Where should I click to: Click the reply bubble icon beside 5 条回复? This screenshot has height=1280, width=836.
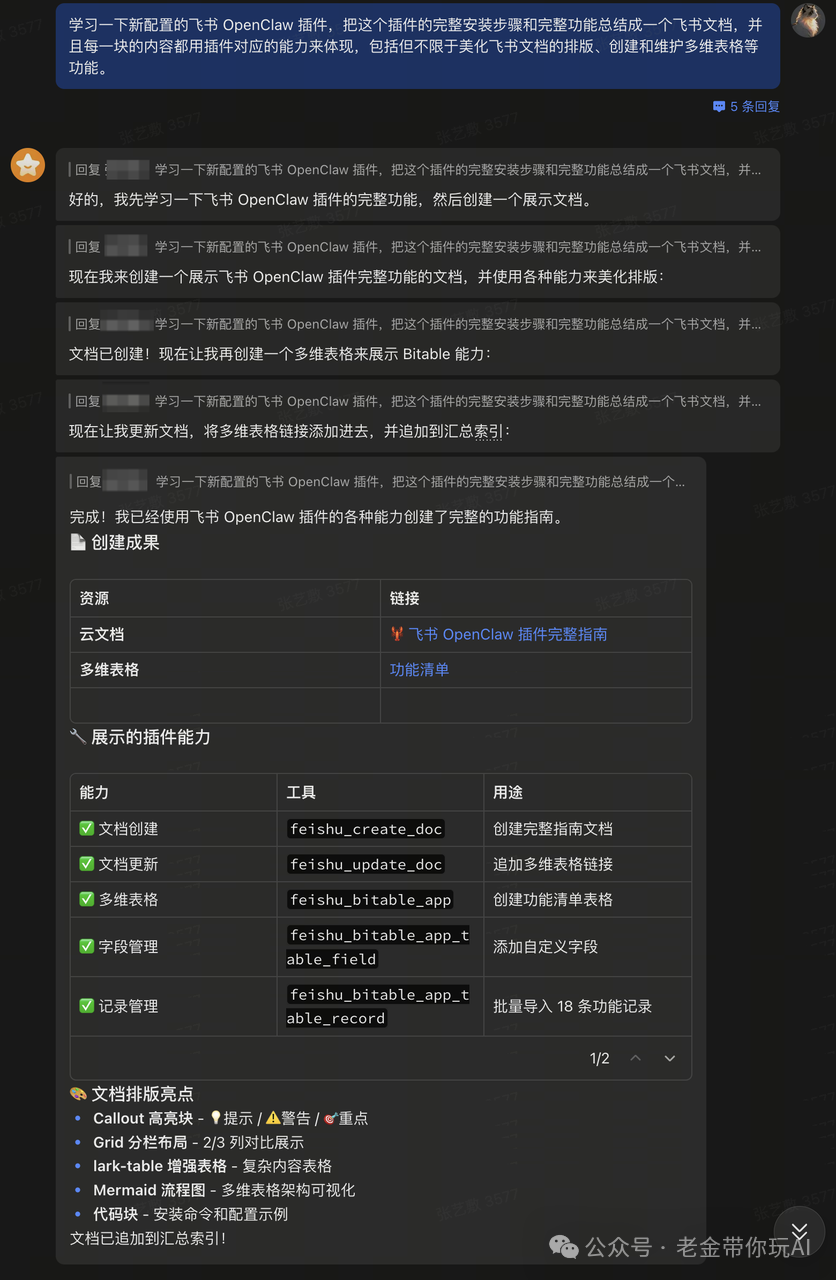pos(719,106)
